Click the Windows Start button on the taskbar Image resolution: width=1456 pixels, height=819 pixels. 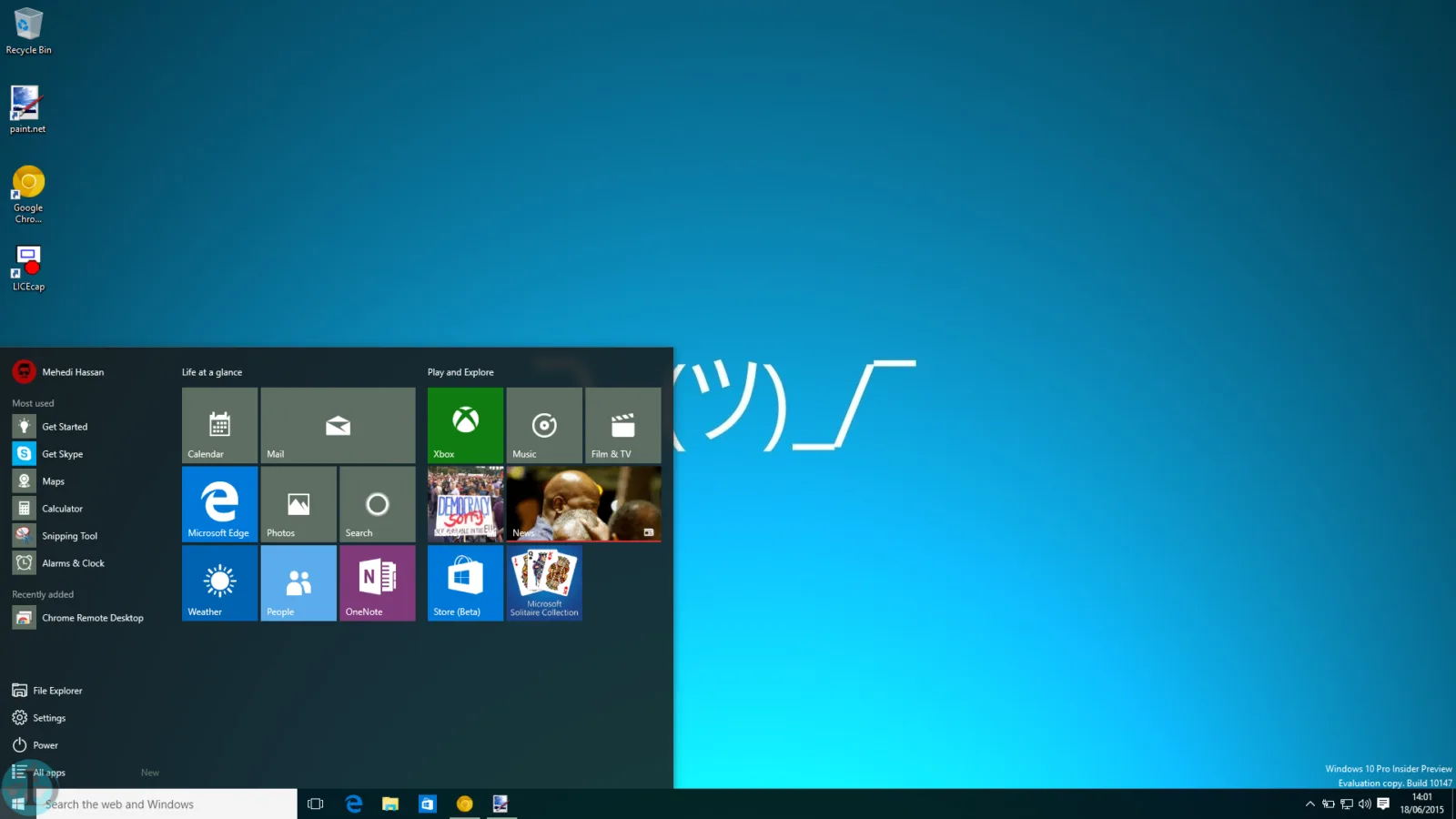18,804
